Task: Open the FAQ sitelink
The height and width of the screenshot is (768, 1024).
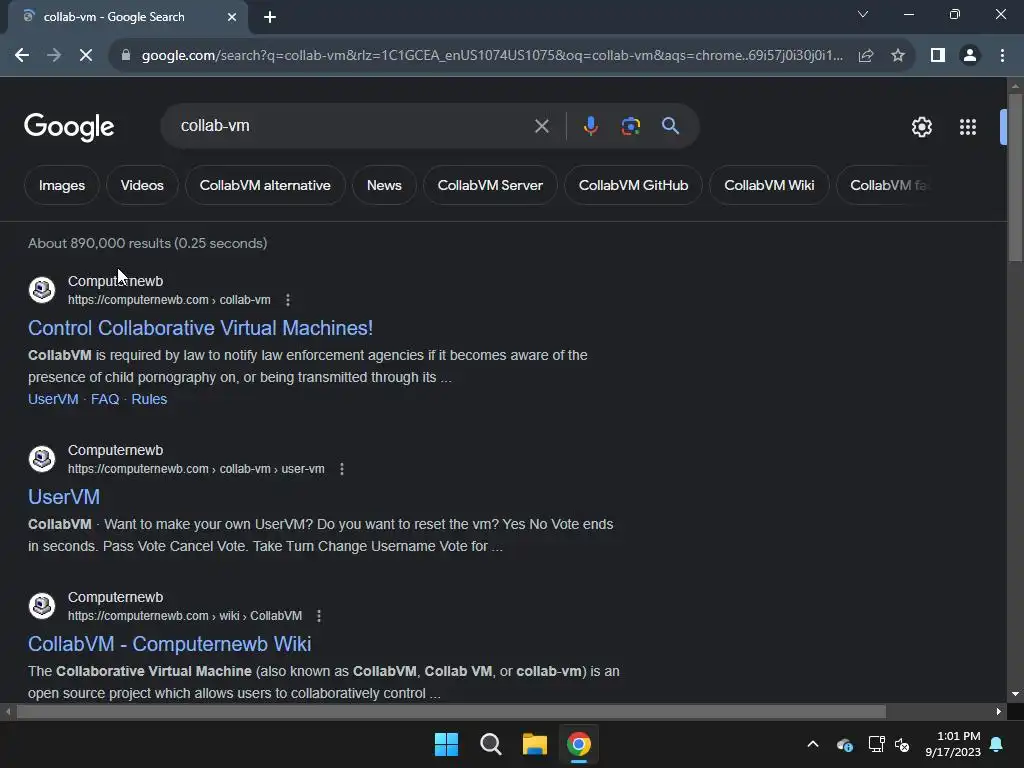Action: [104, 399]
